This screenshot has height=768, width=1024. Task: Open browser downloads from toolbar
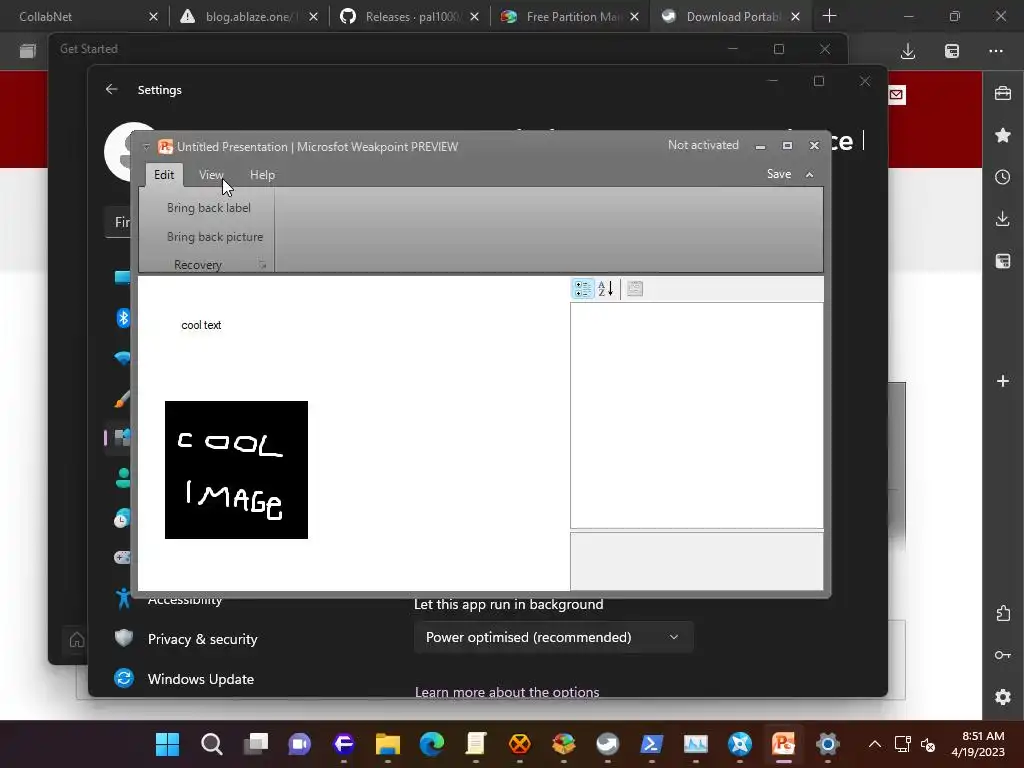908,51
